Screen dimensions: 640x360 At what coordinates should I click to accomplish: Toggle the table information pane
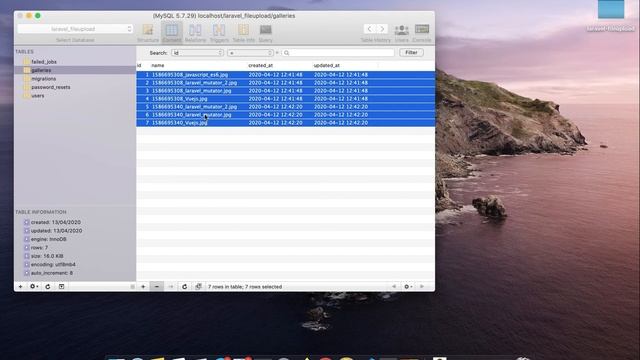(x=61, y=287)
